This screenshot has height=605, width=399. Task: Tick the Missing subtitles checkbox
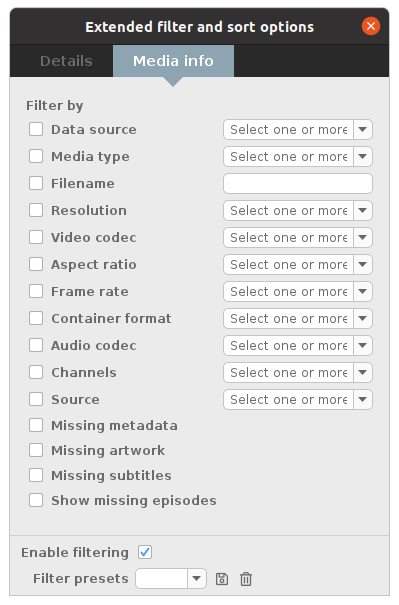click(36, 475)
